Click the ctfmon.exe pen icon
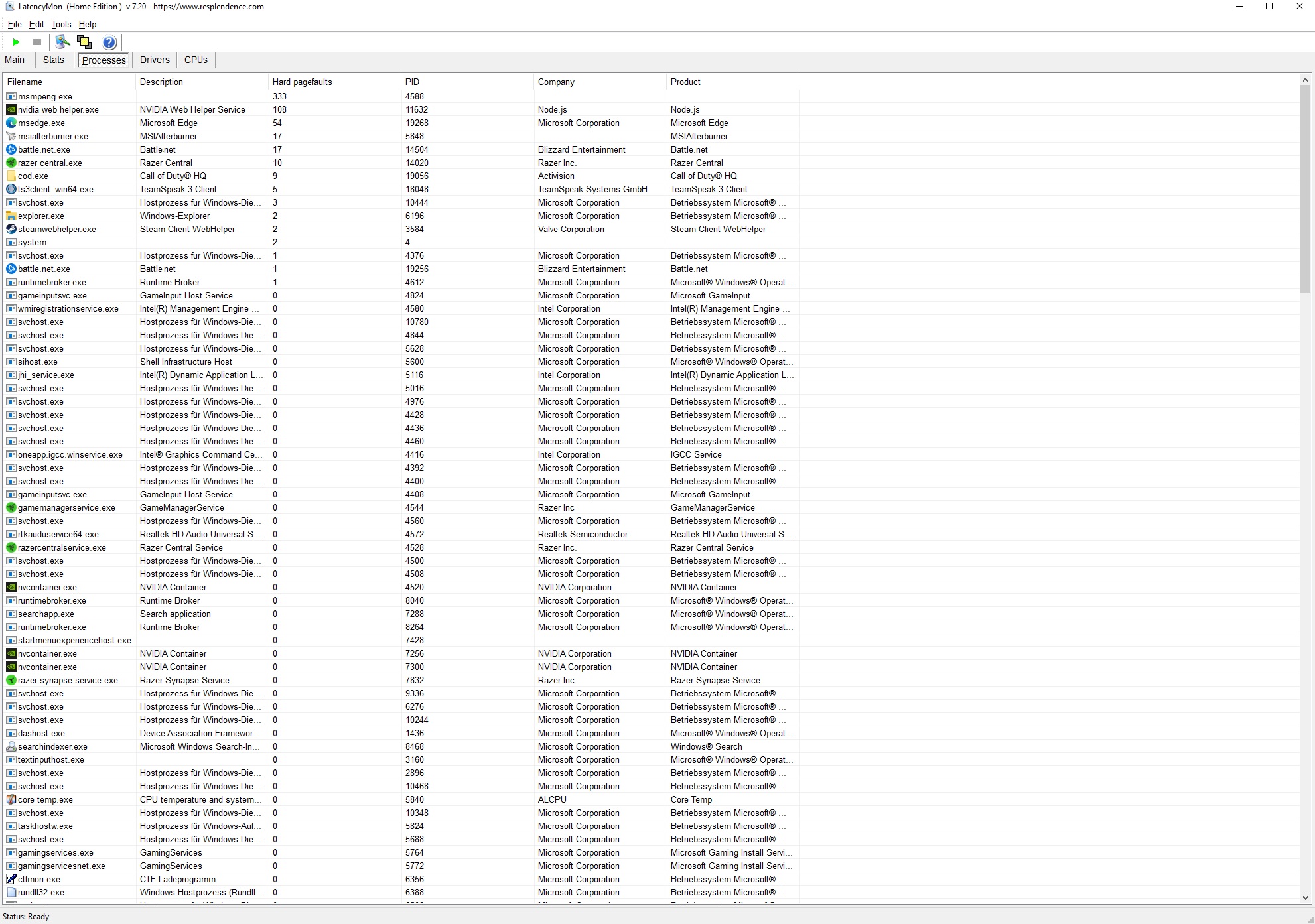The height and width of the screenshot is (924, 1315). [11, 880]
